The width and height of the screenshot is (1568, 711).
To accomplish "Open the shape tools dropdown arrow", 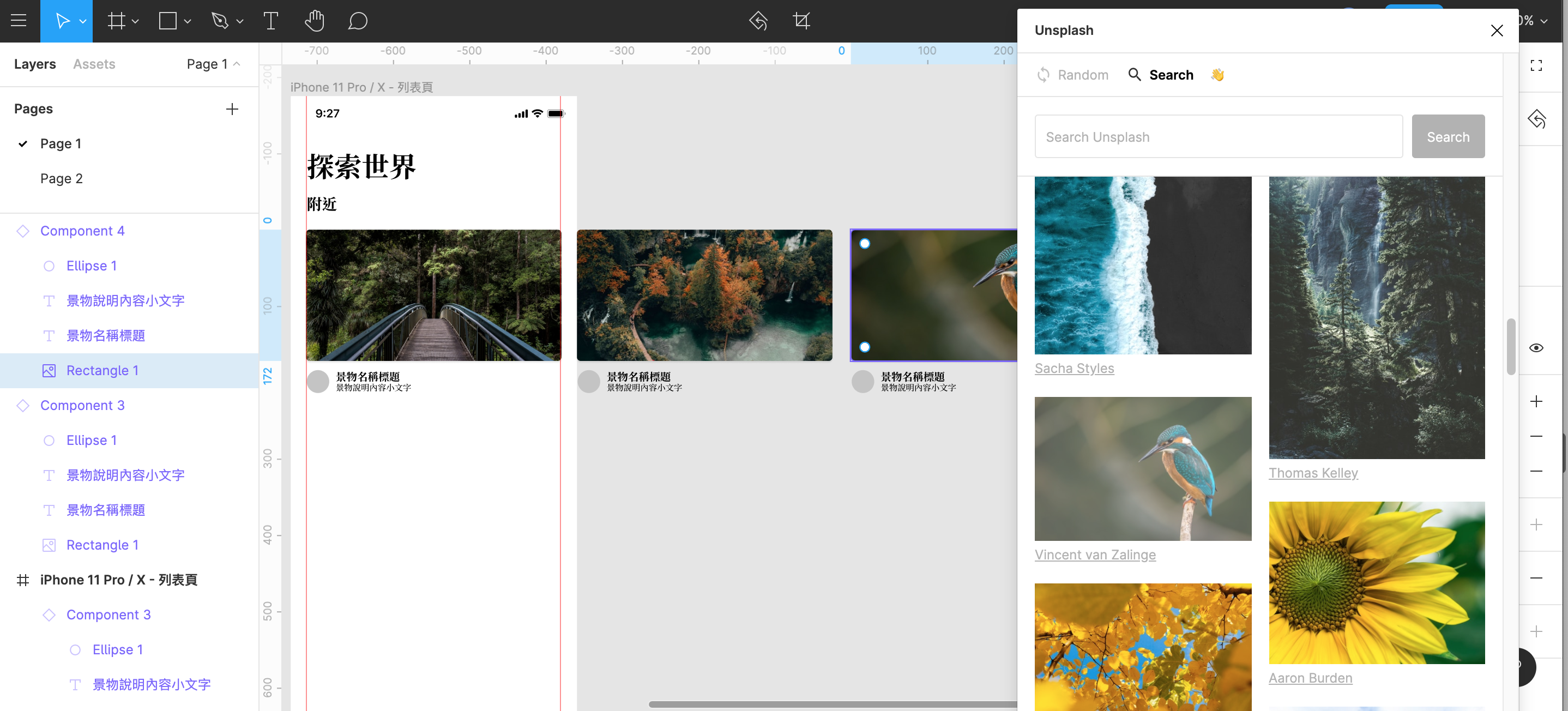I will [188, 21].
